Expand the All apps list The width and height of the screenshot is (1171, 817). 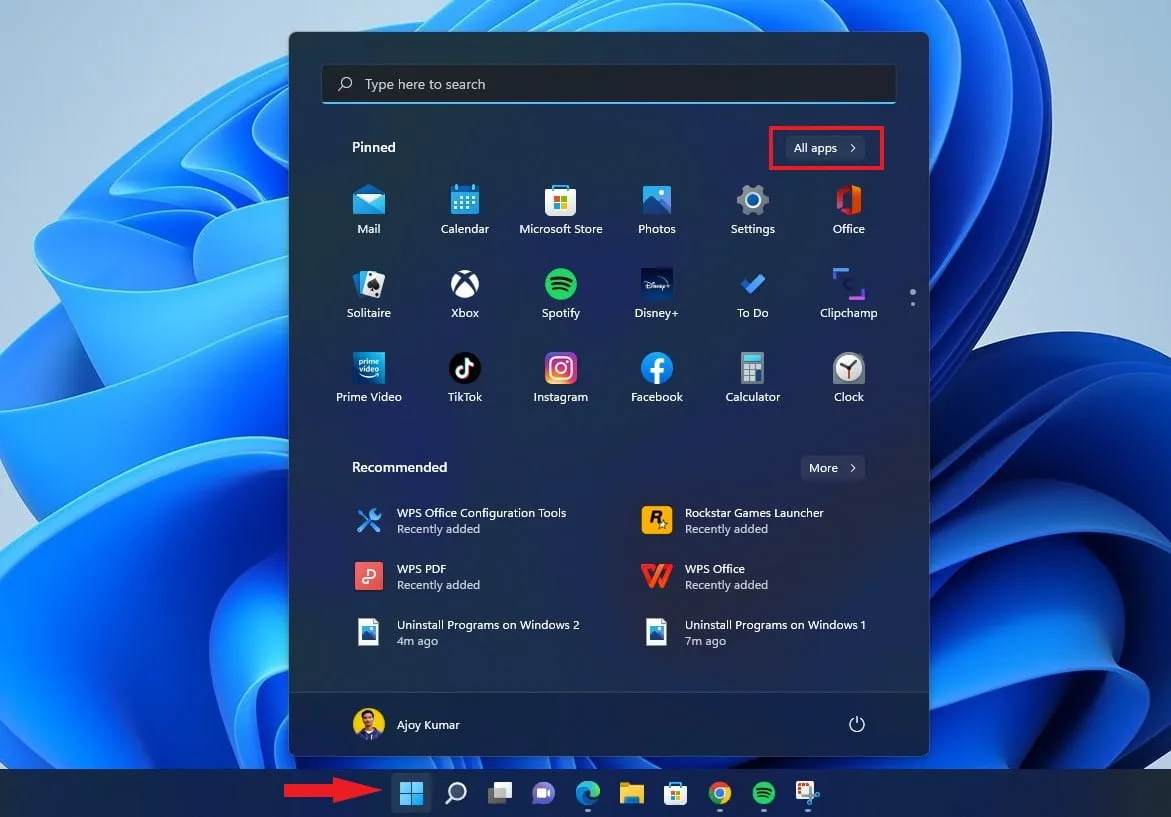[x=825, y=148]
